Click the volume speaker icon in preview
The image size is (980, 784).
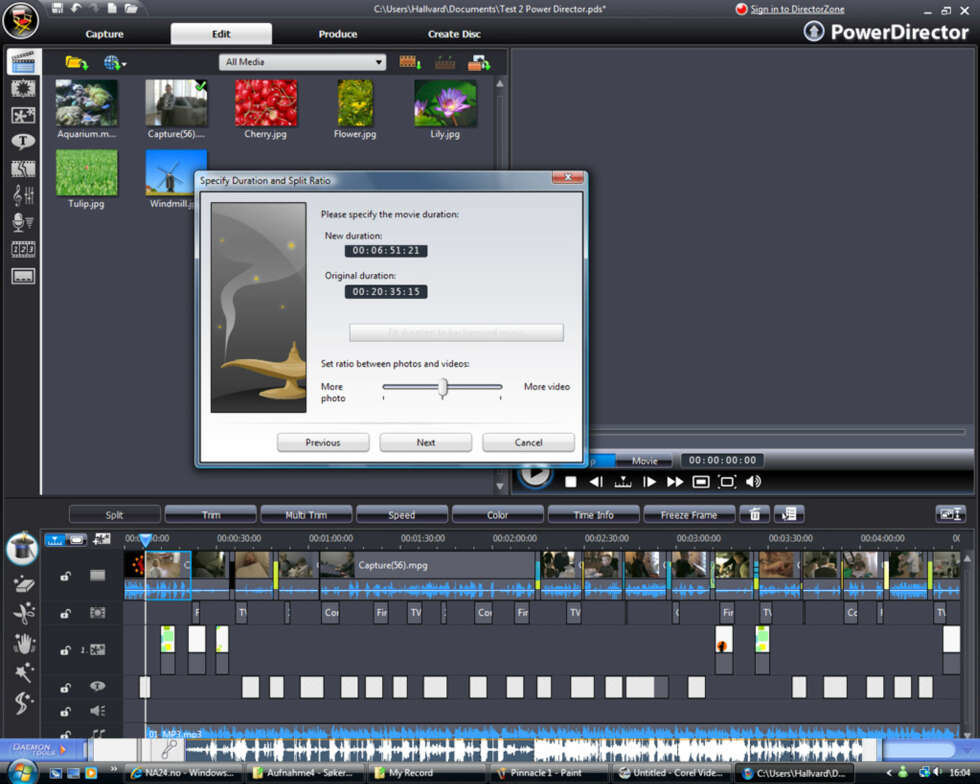(753, 481)
